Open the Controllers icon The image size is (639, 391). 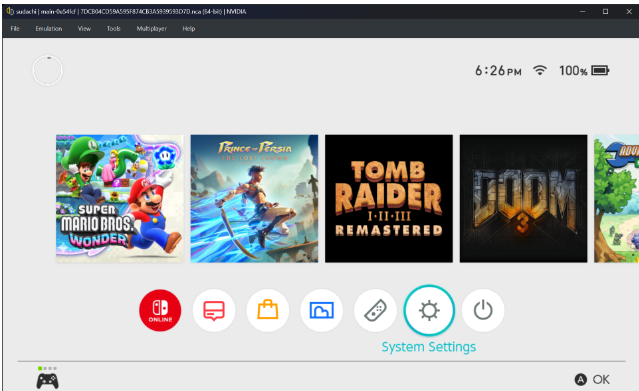click(x=375, y=310)
